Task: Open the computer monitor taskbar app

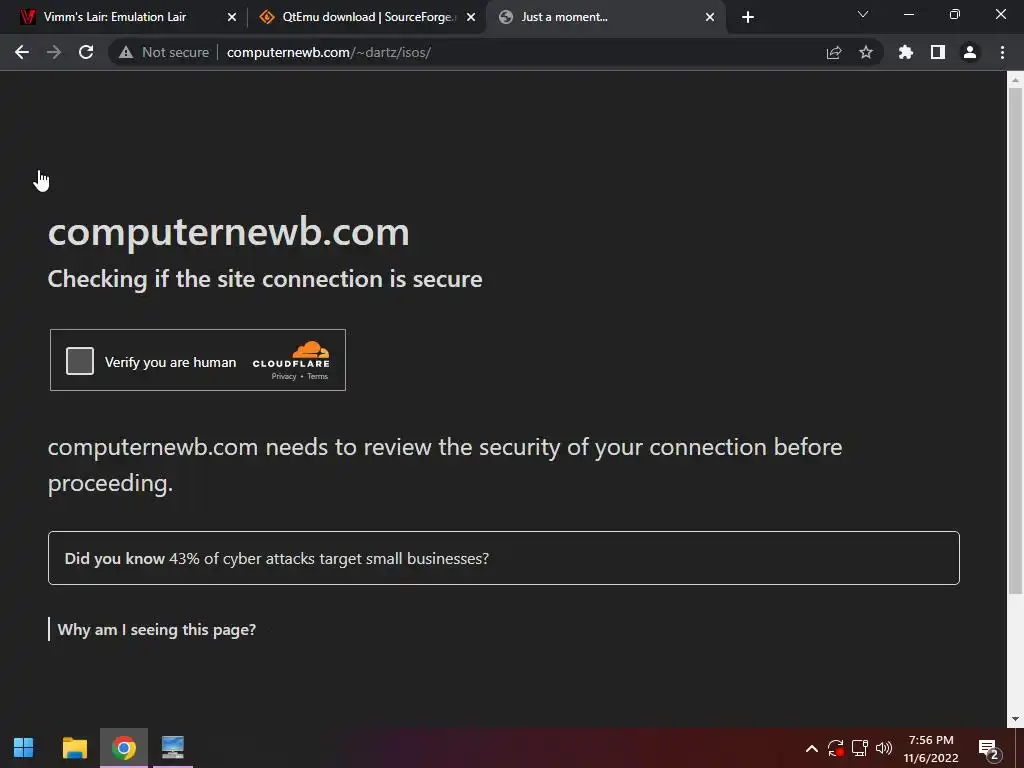Action: pos(172,748)
